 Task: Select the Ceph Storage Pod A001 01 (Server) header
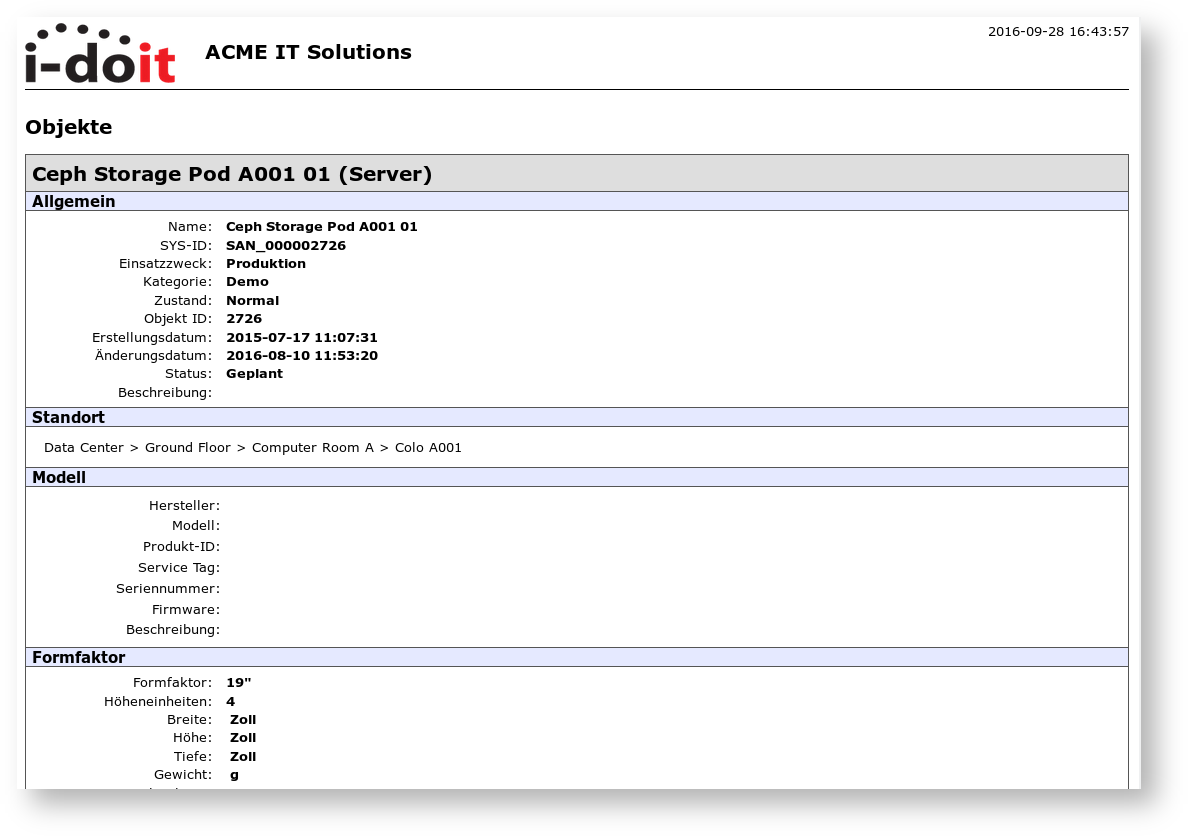[232, 174]
